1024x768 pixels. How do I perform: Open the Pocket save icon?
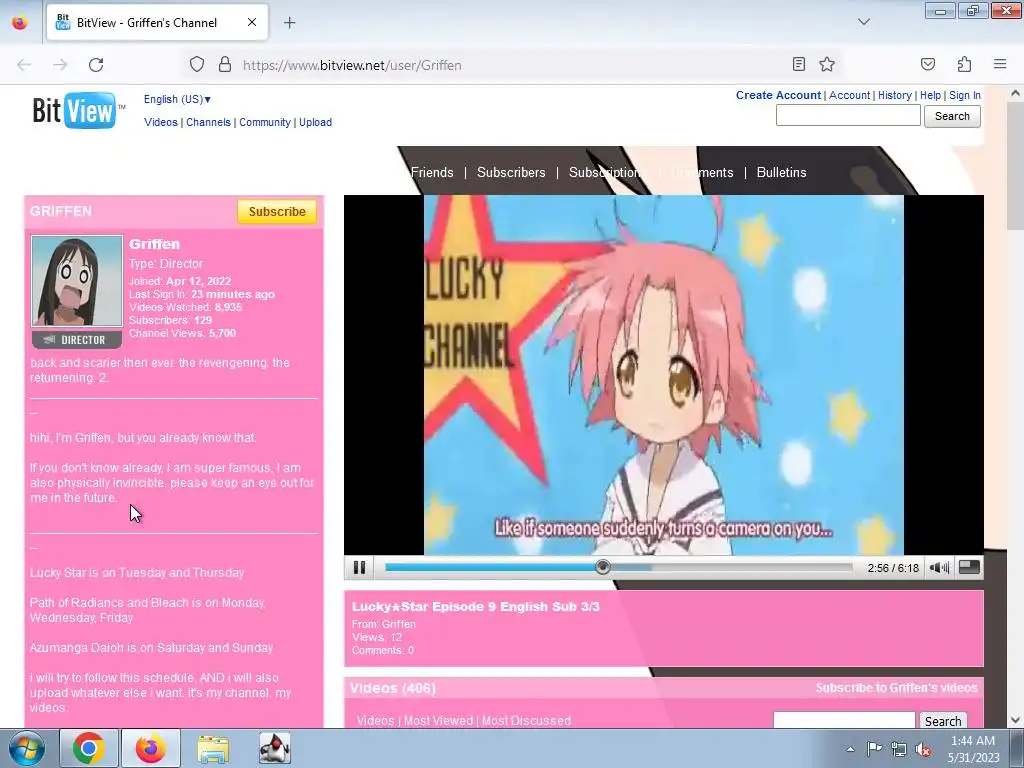(928, 64)
